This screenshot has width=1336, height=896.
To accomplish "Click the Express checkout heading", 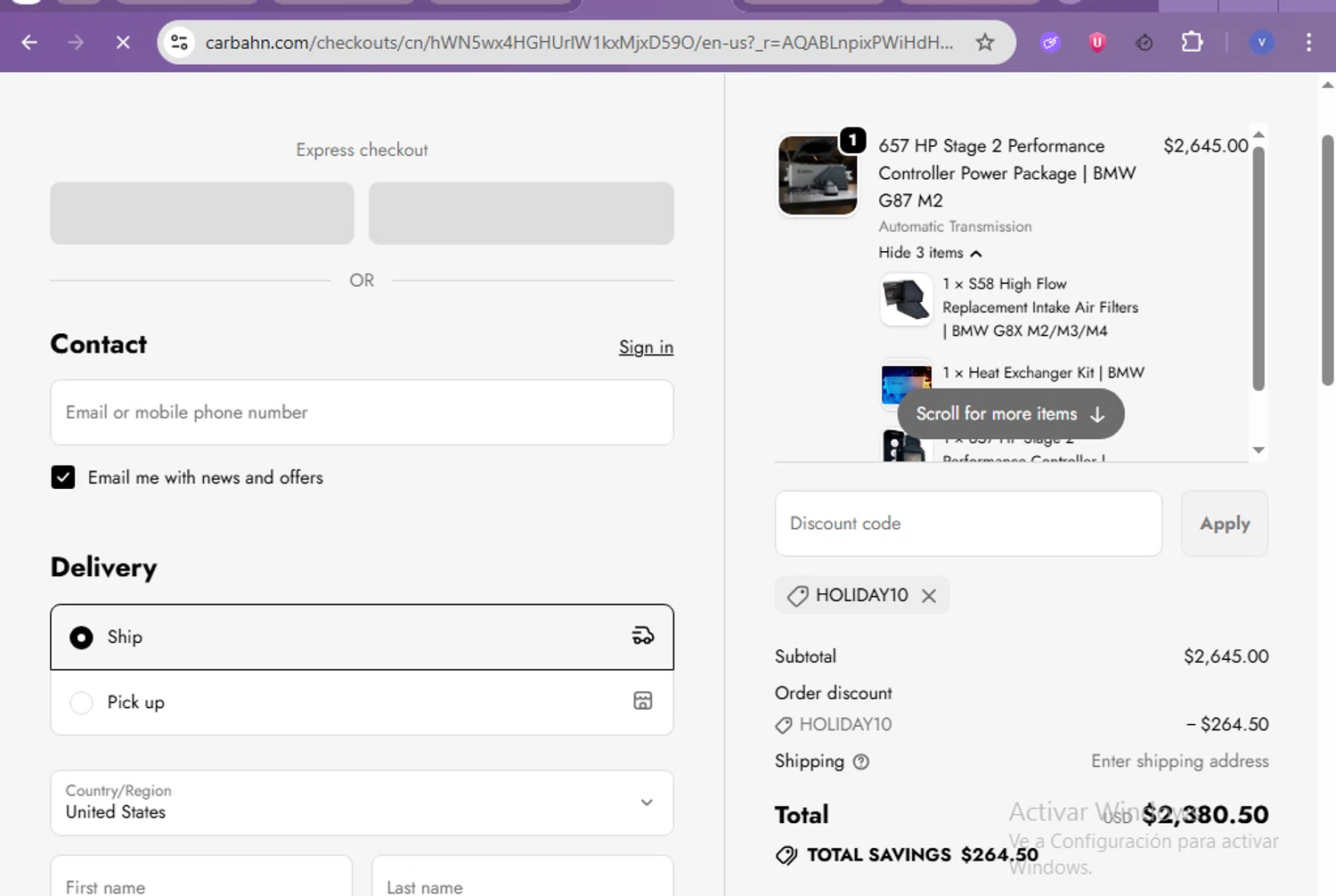I will coord(362,150).
